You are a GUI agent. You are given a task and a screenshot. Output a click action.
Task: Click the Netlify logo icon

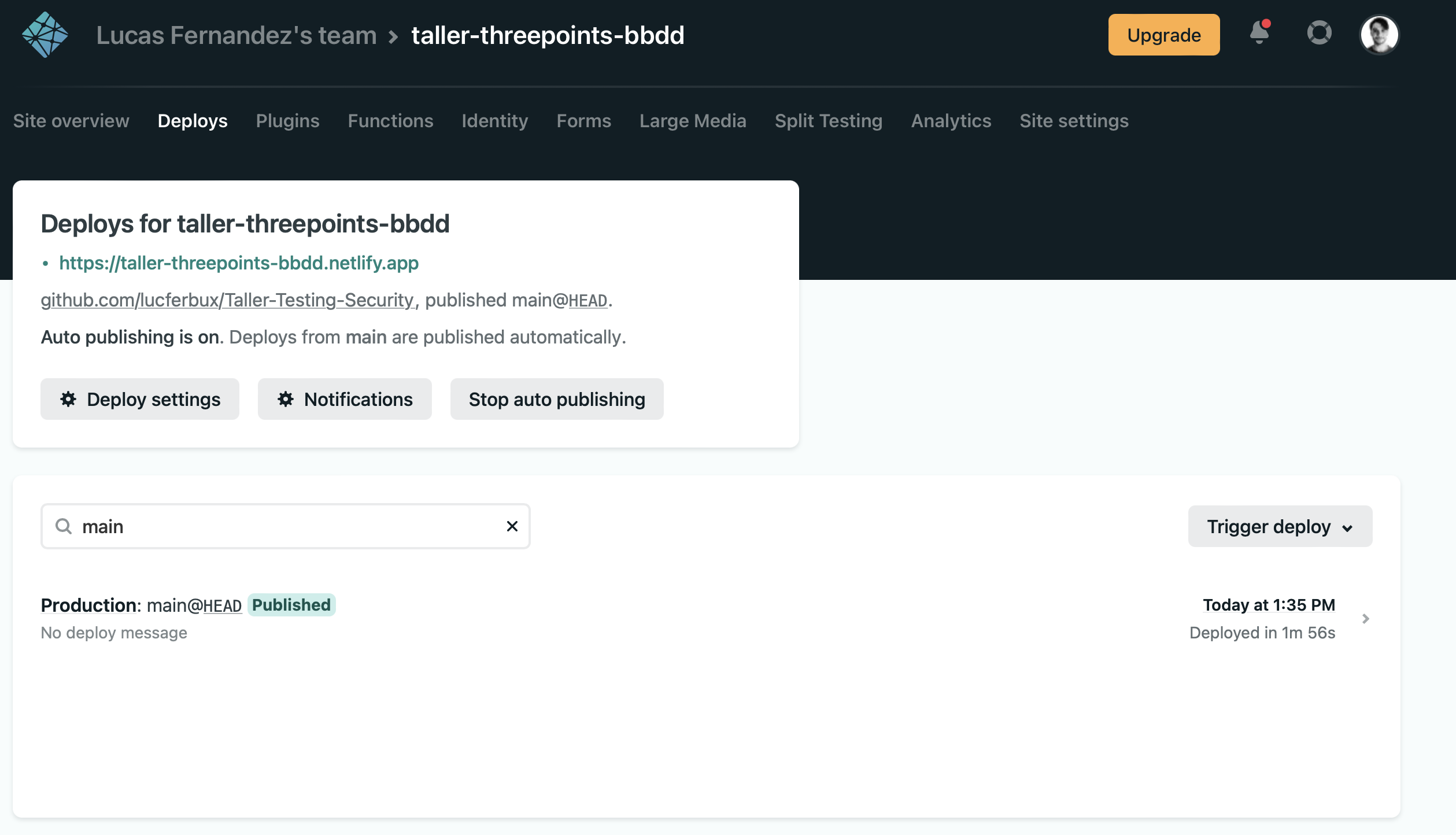point(45,35)
